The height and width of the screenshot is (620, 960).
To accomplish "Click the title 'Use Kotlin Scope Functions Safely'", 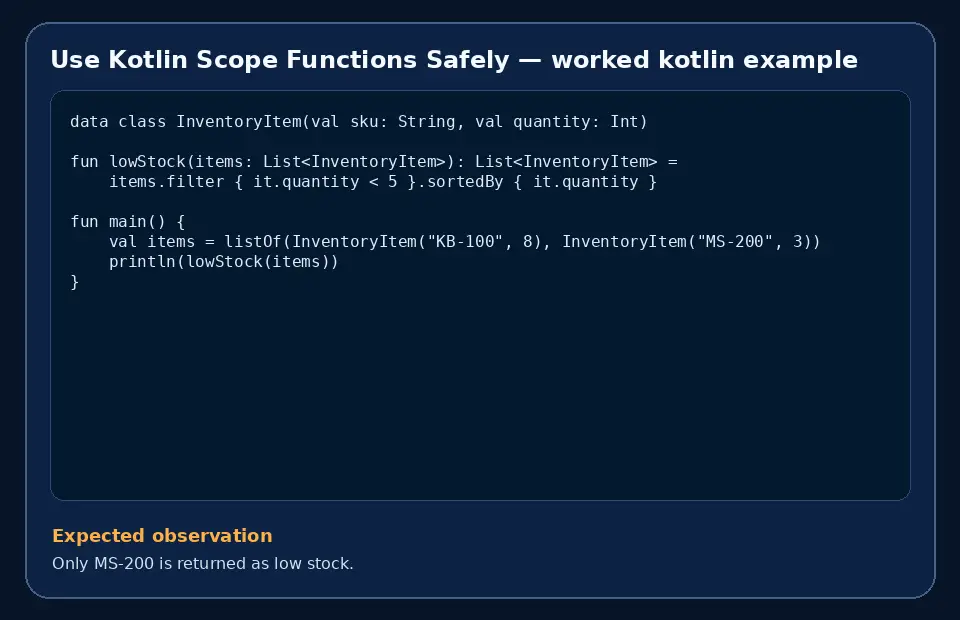I will tap(454, 60).
